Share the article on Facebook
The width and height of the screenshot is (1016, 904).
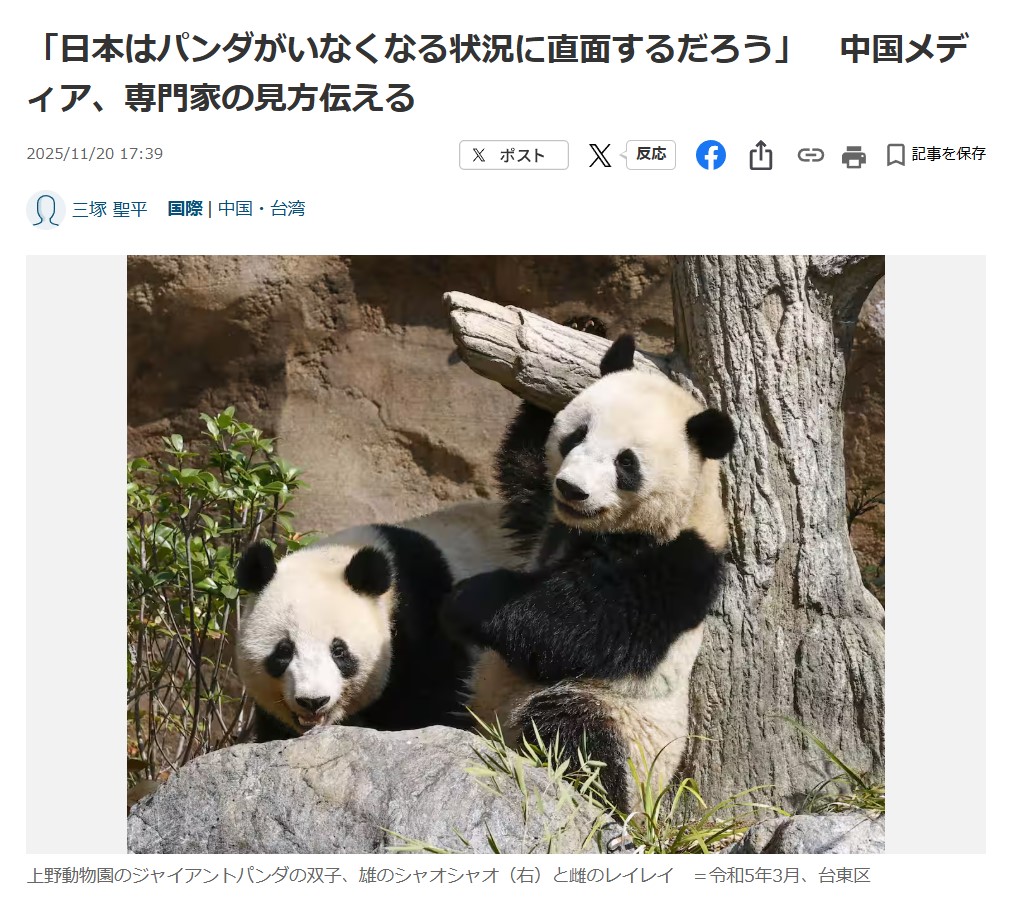click(x=711, y=155)
